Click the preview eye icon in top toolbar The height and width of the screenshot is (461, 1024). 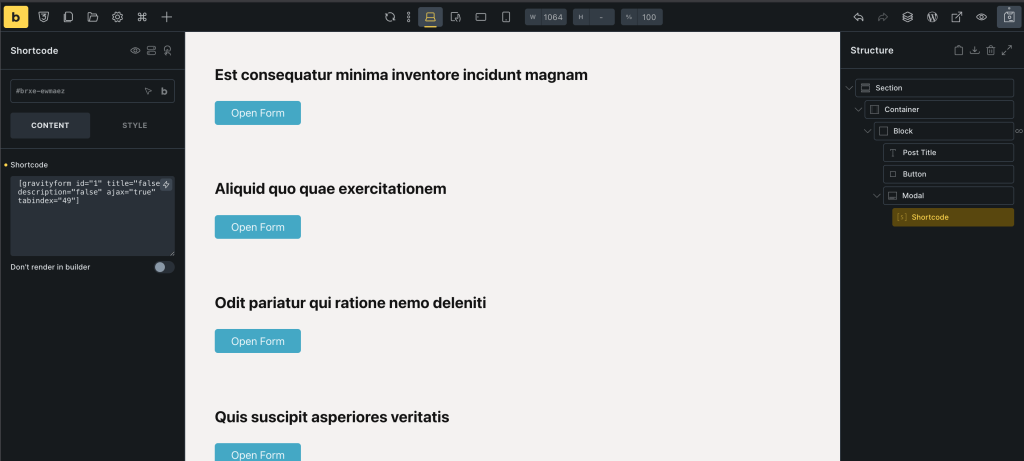coord(981,17)
